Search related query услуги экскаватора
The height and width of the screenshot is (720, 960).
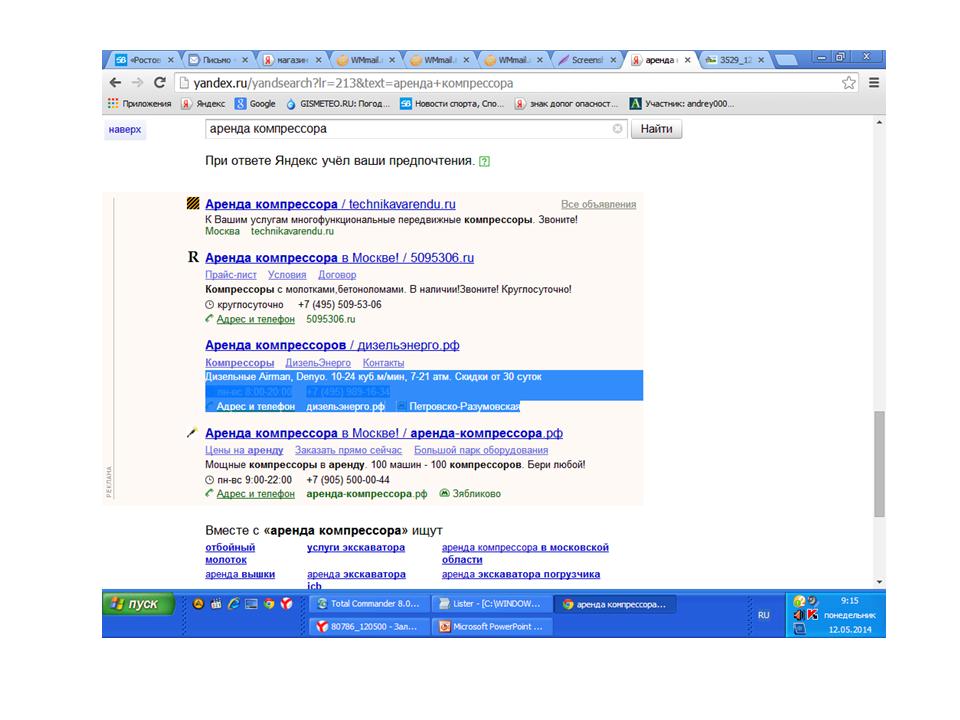tap(356, 547)
